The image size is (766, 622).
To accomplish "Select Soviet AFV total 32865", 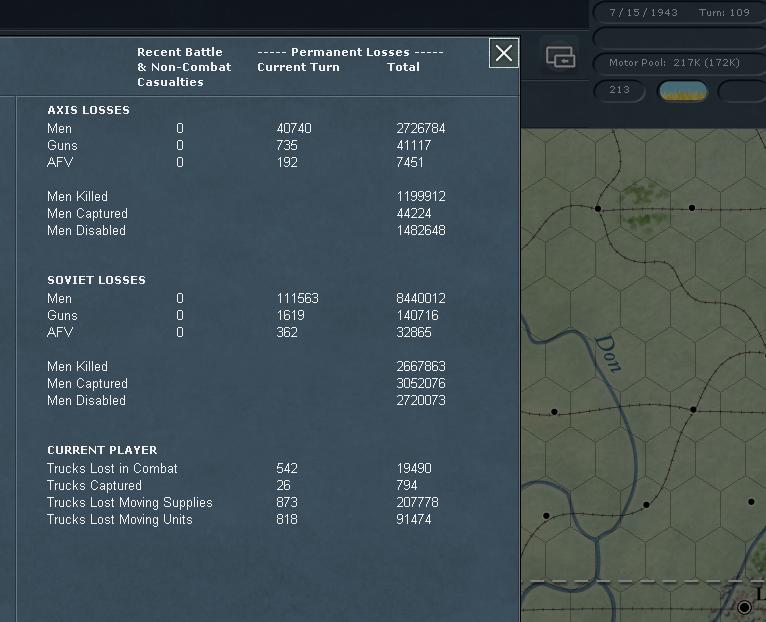I will (x=414, y=332).
